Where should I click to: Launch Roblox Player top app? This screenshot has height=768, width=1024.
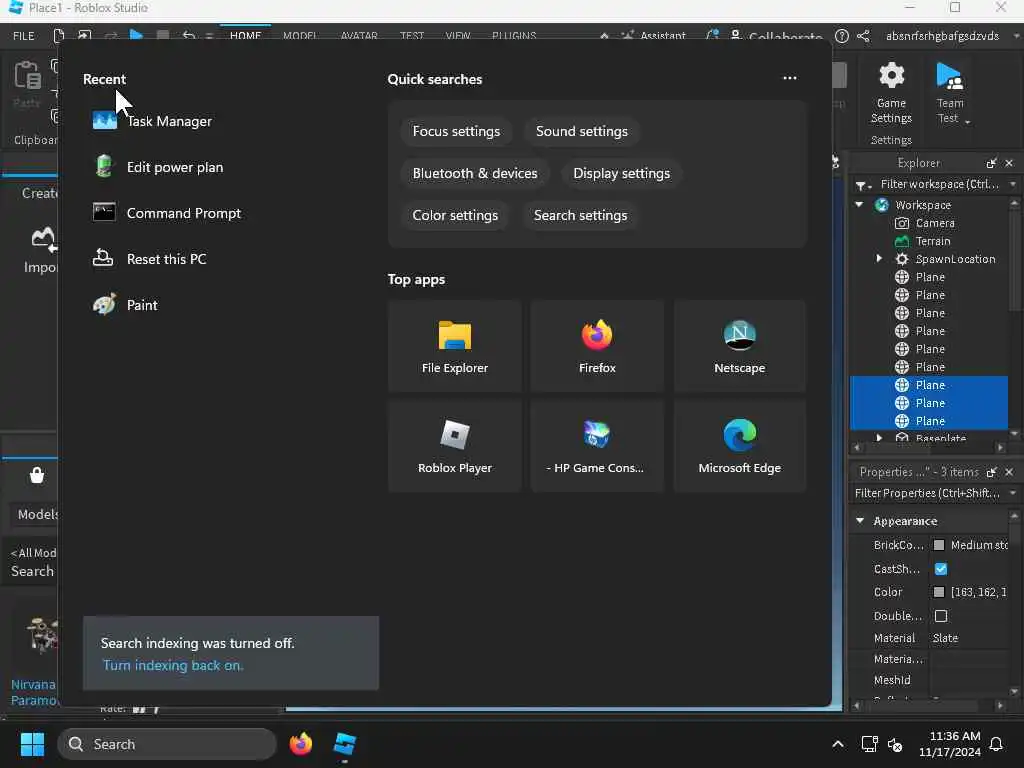(455, 446)
